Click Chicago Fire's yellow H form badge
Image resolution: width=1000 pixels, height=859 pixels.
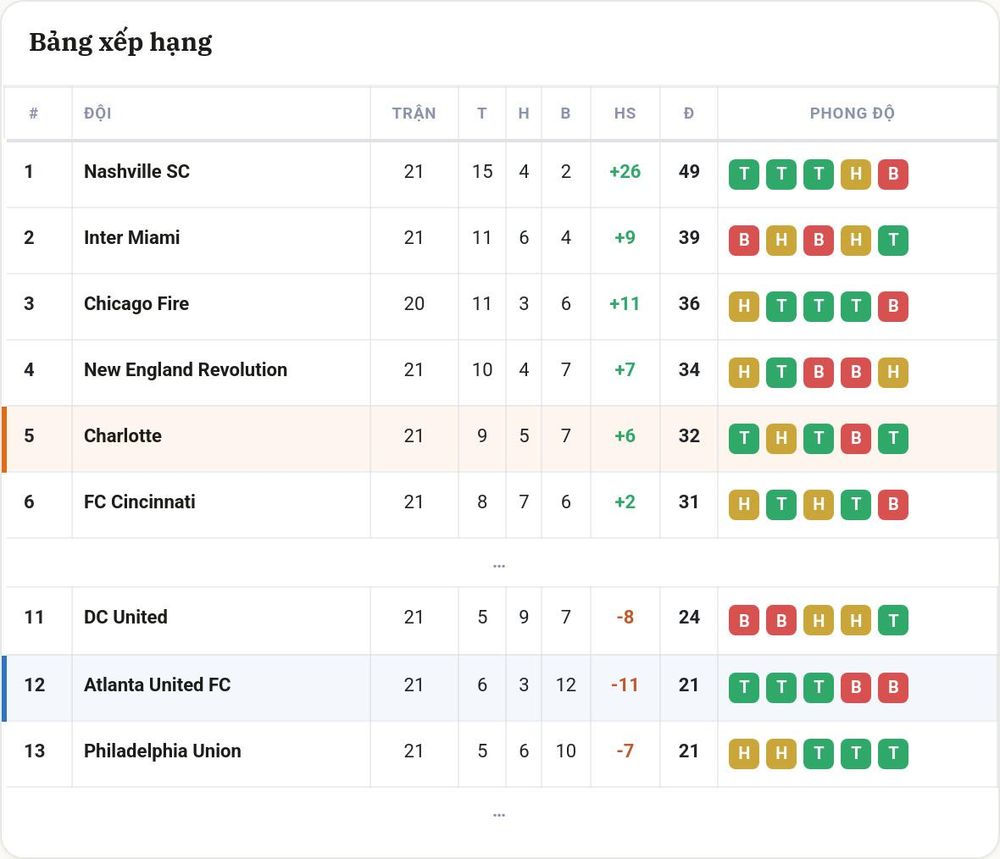click(x=744, y=306)
